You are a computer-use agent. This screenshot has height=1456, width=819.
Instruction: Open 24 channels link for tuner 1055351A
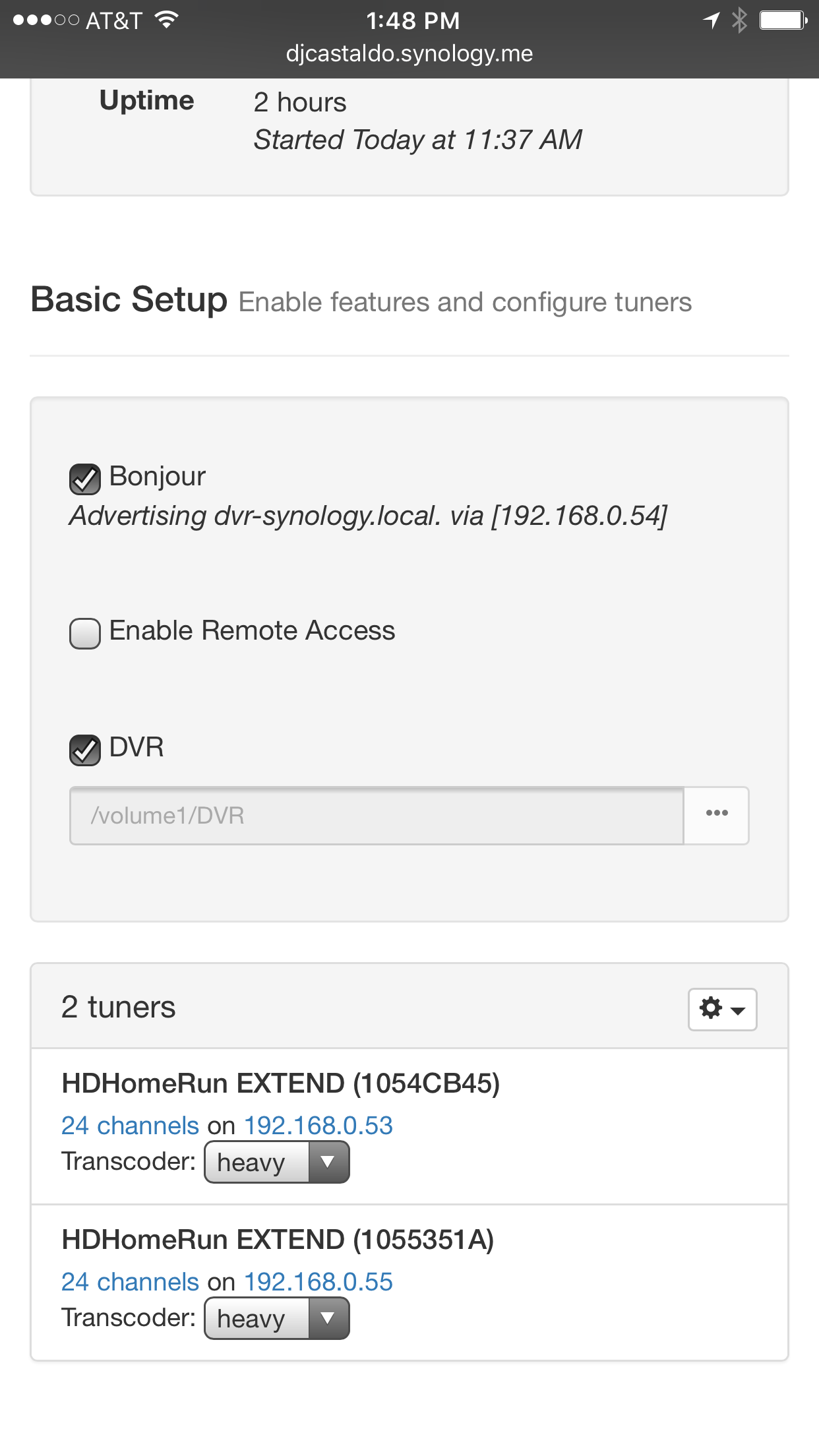point(130,1282)
